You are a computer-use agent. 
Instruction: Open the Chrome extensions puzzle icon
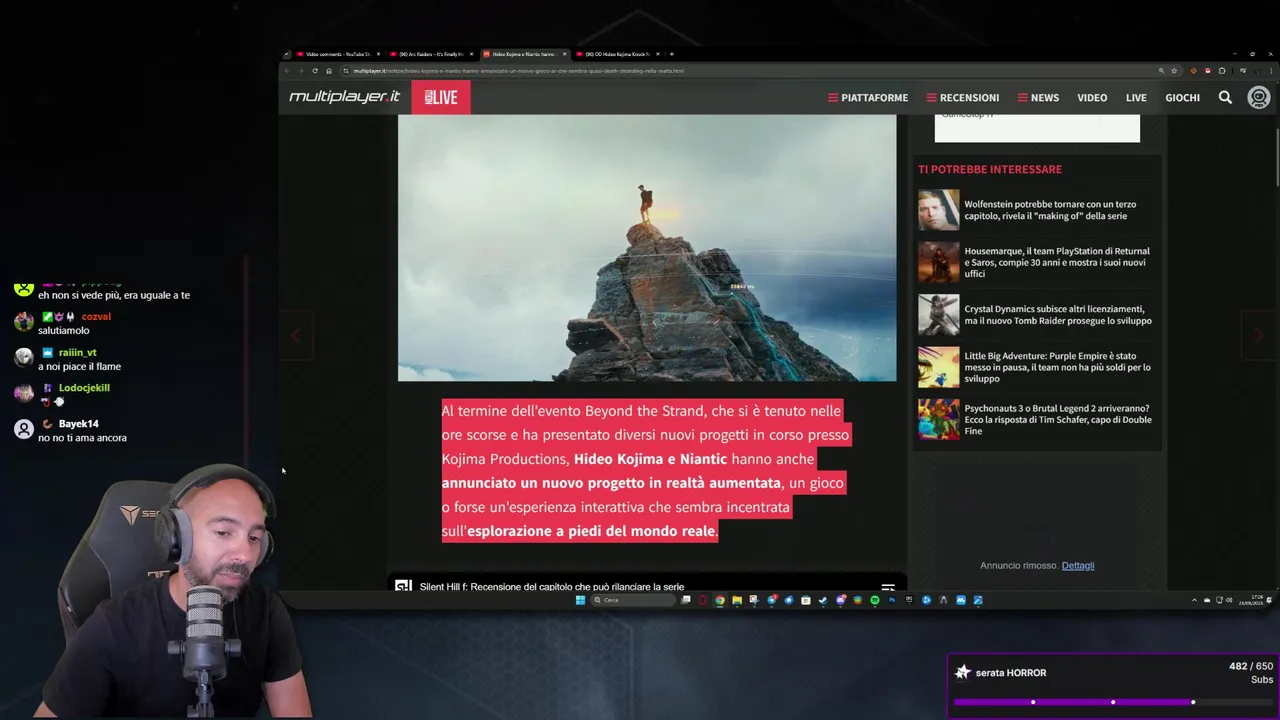point(1222,71)
